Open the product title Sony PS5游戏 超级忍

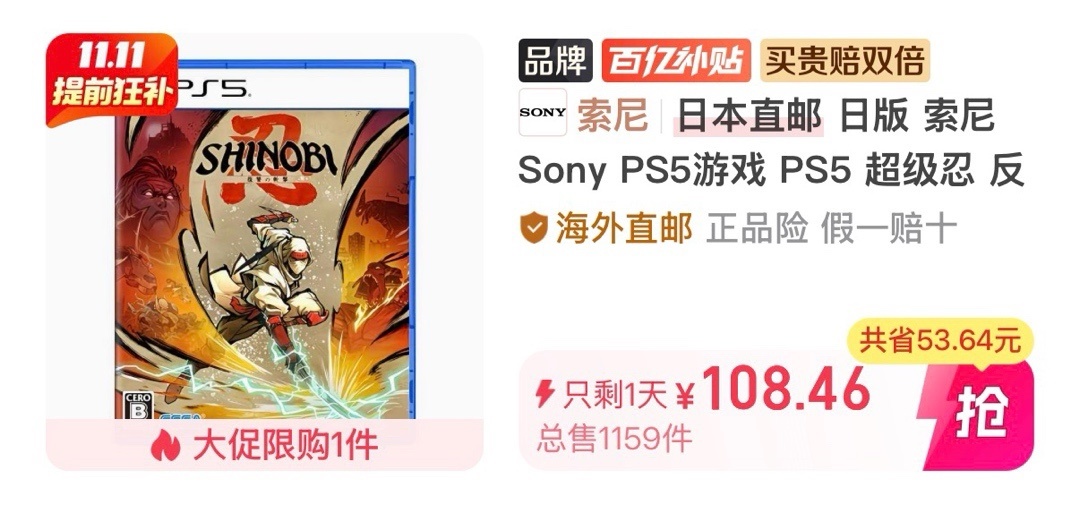coord(771,143)
